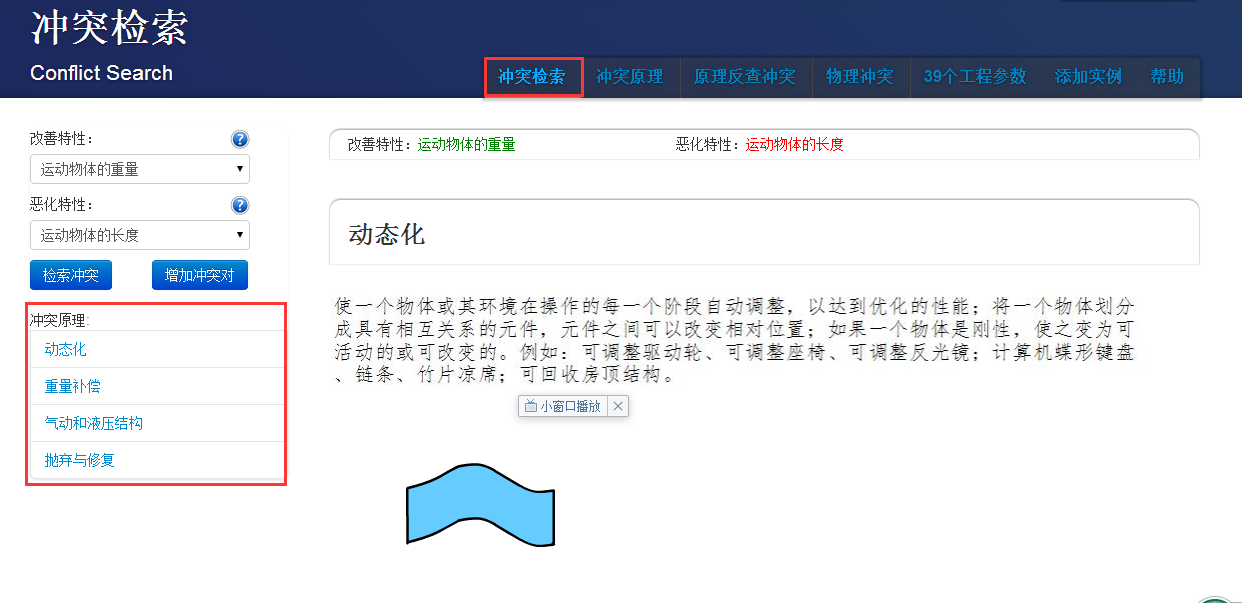
Task: Click the 小窗口播放 mini-window play button
Action: [563, 406]
